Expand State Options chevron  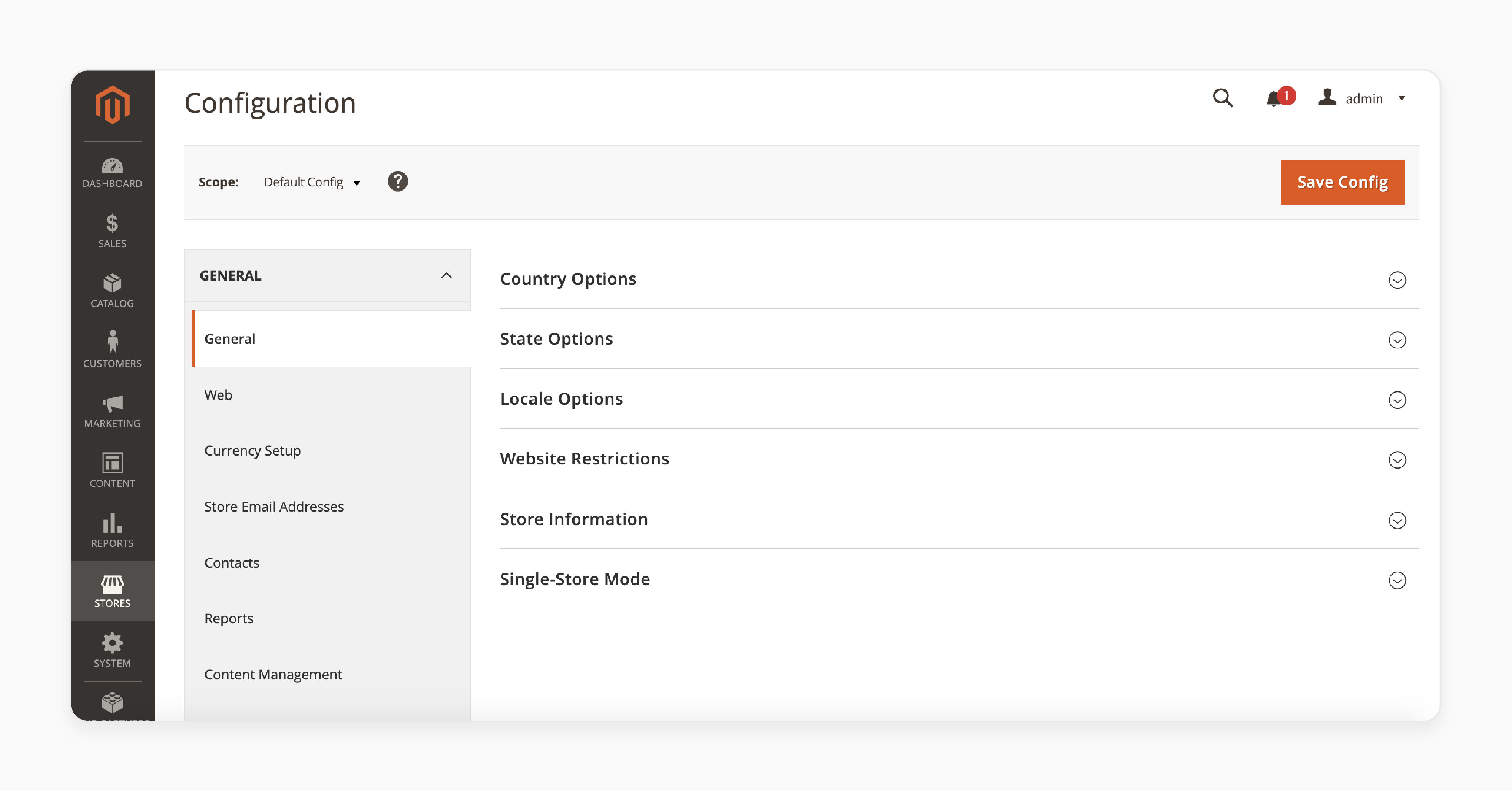1397,340
